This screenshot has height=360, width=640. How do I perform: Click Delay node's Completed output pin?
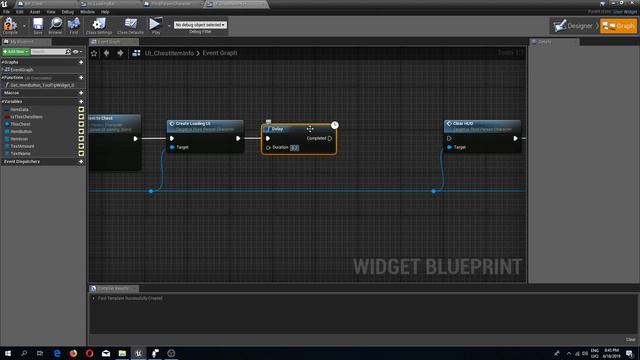click(330, 138)
